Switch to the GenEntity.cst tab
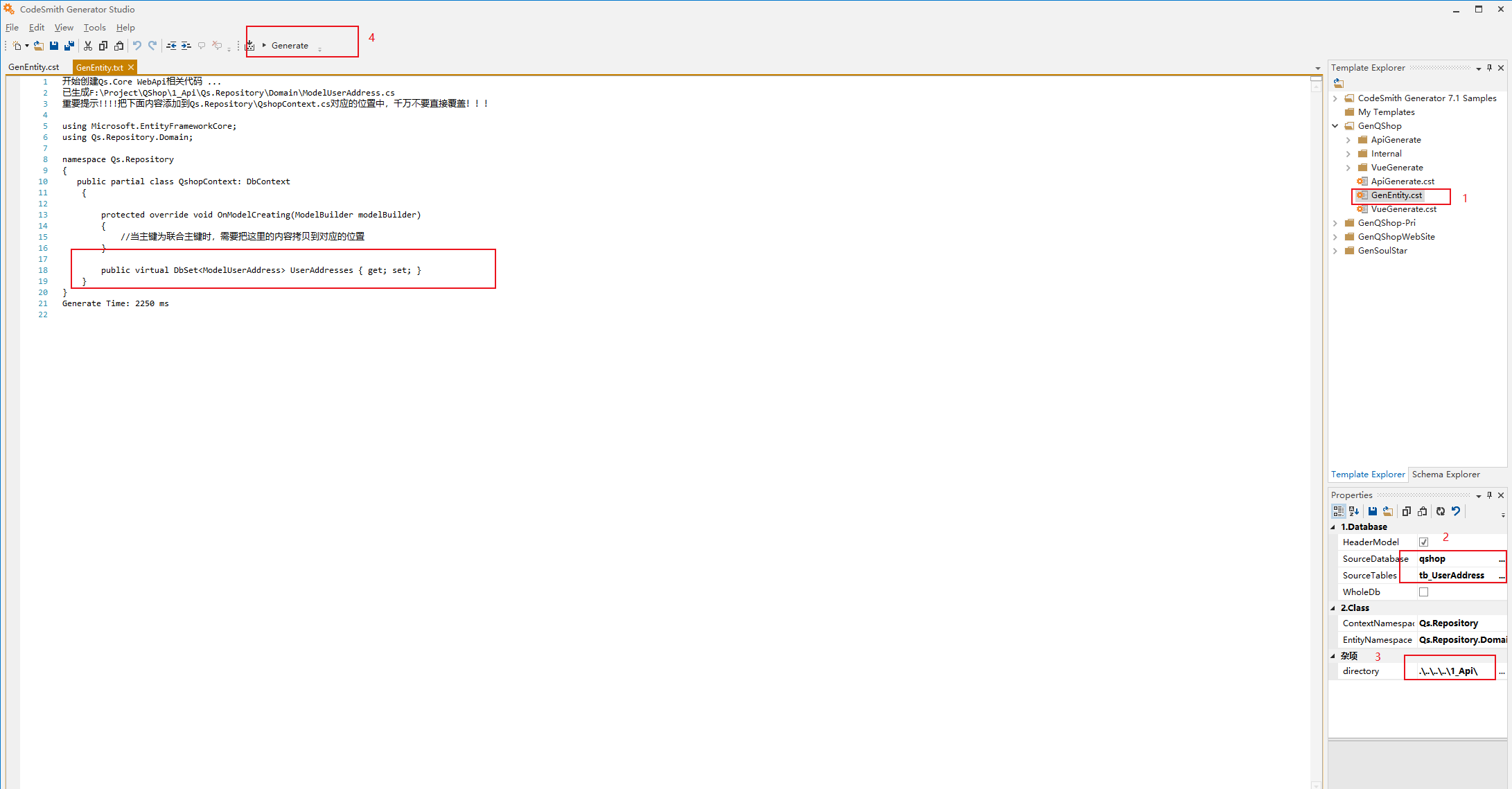Image resolution: width=1512 pixels, height=789 pixels. pyautogui.click(x=34, y=67)
